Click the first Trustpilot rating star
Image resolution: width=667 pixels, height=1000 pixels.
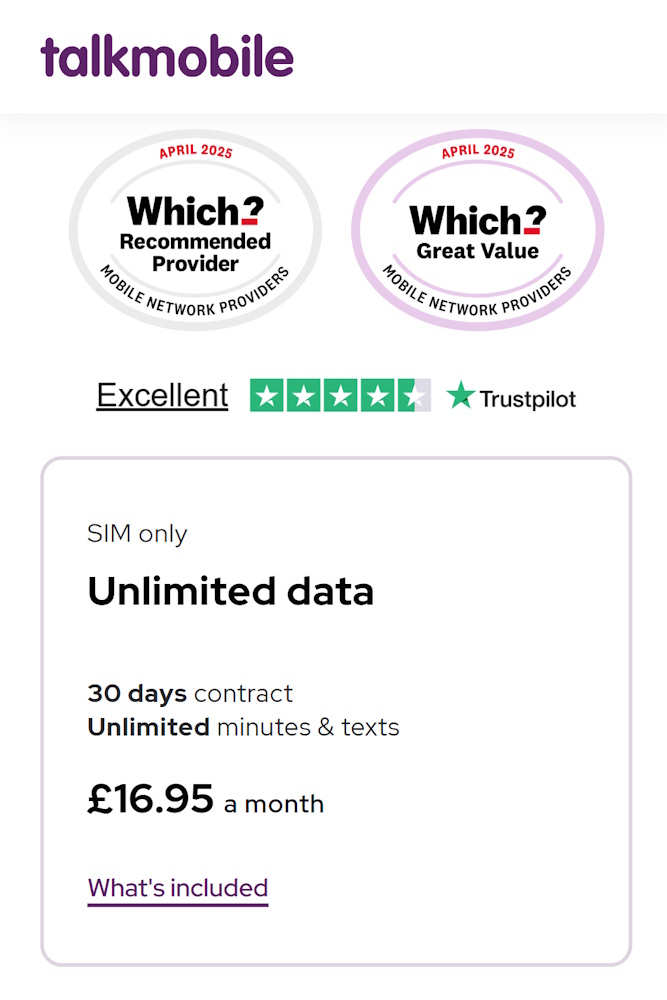point(266,396)
